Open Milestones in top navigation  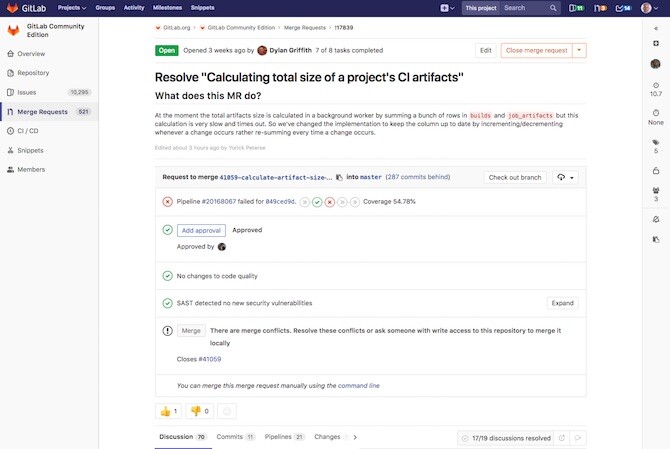coord(167,8)
